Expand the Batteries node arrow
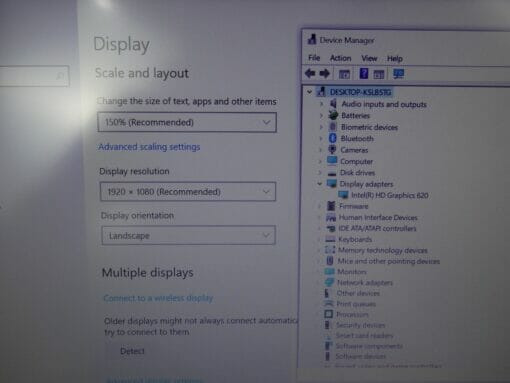This screenshot has height=383, width=510. (321, 116)
